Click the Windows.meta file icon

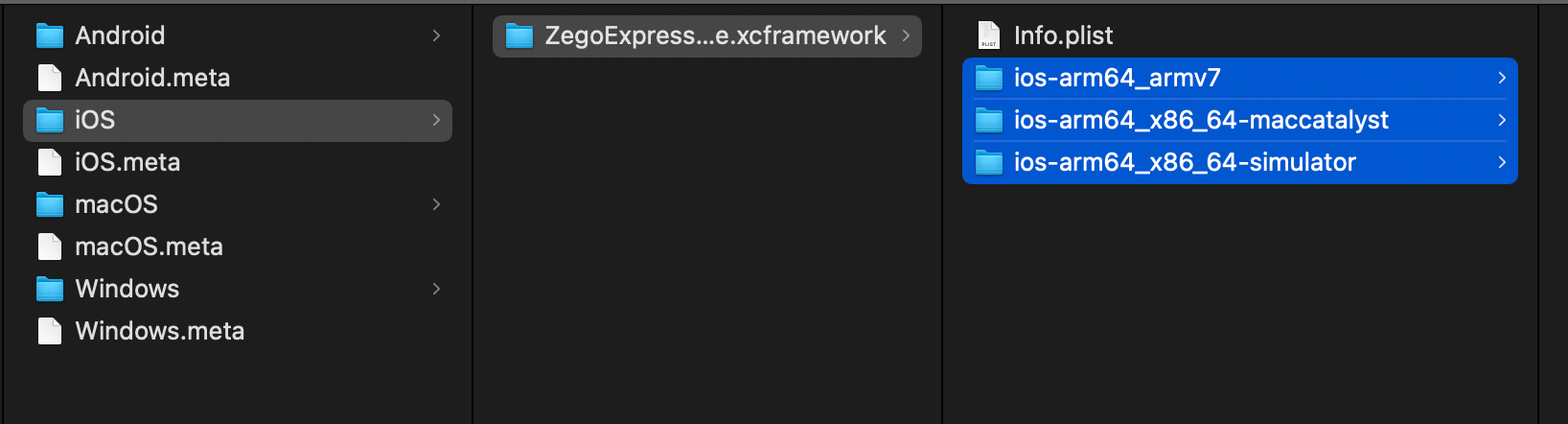50,332
